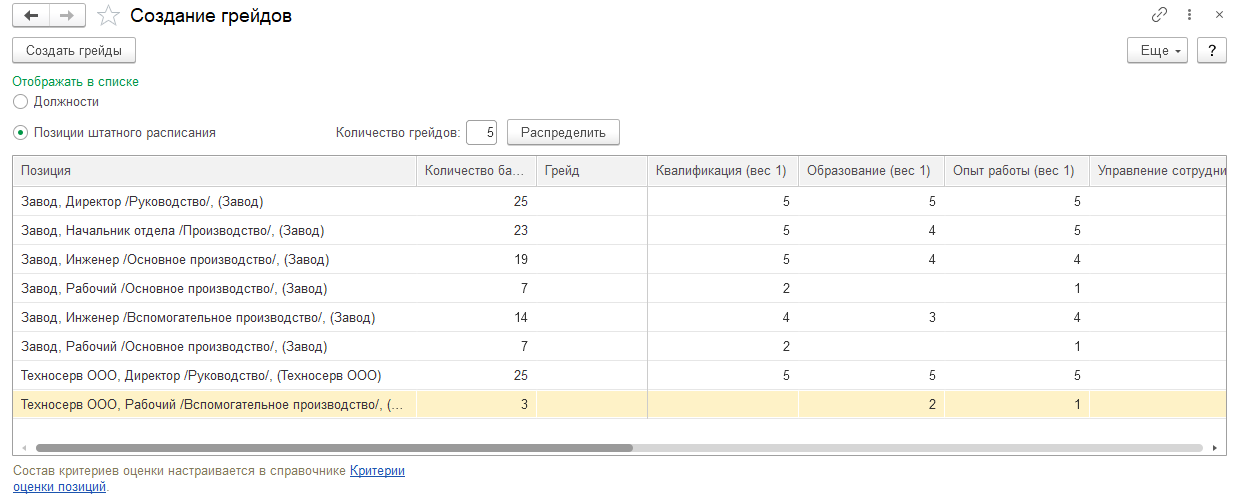Click the Распределить button
The width and height of the screenshot is (1240, 500).
coord(563,132)
